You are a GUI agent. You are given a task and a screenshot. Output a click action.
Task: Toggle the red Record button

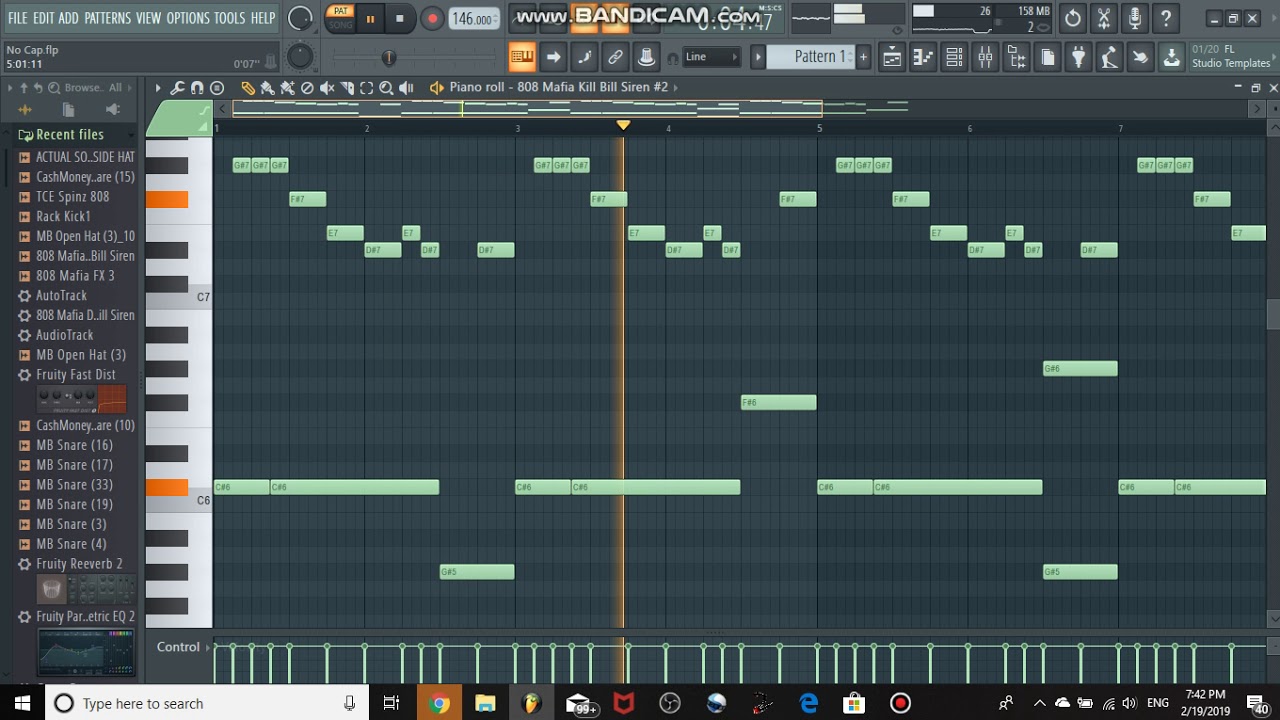433,18
